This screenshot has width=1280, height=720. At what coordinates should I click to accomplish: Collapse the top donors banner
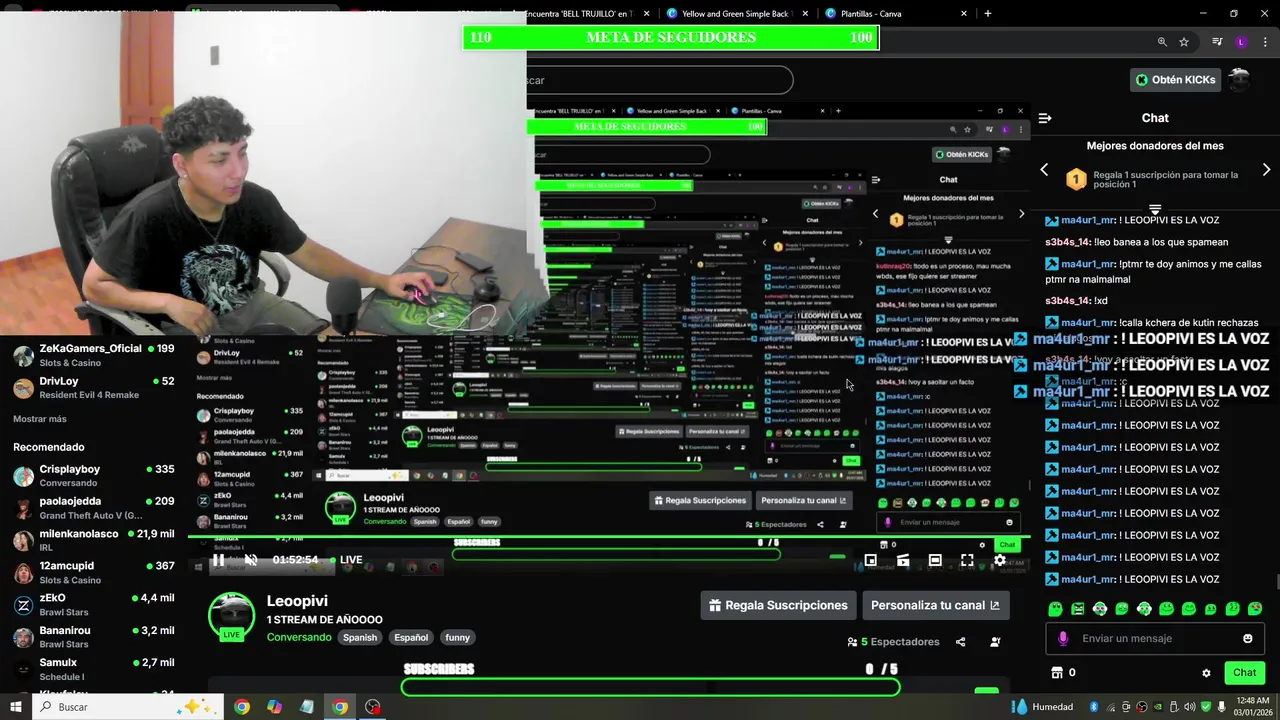(1155, 210)
